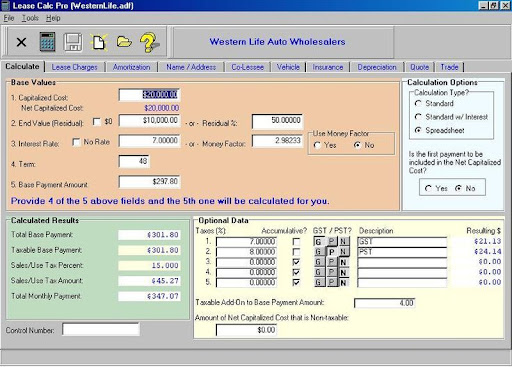Select the N button for tax row 3
Screen dimensions: 512x367
343,262
